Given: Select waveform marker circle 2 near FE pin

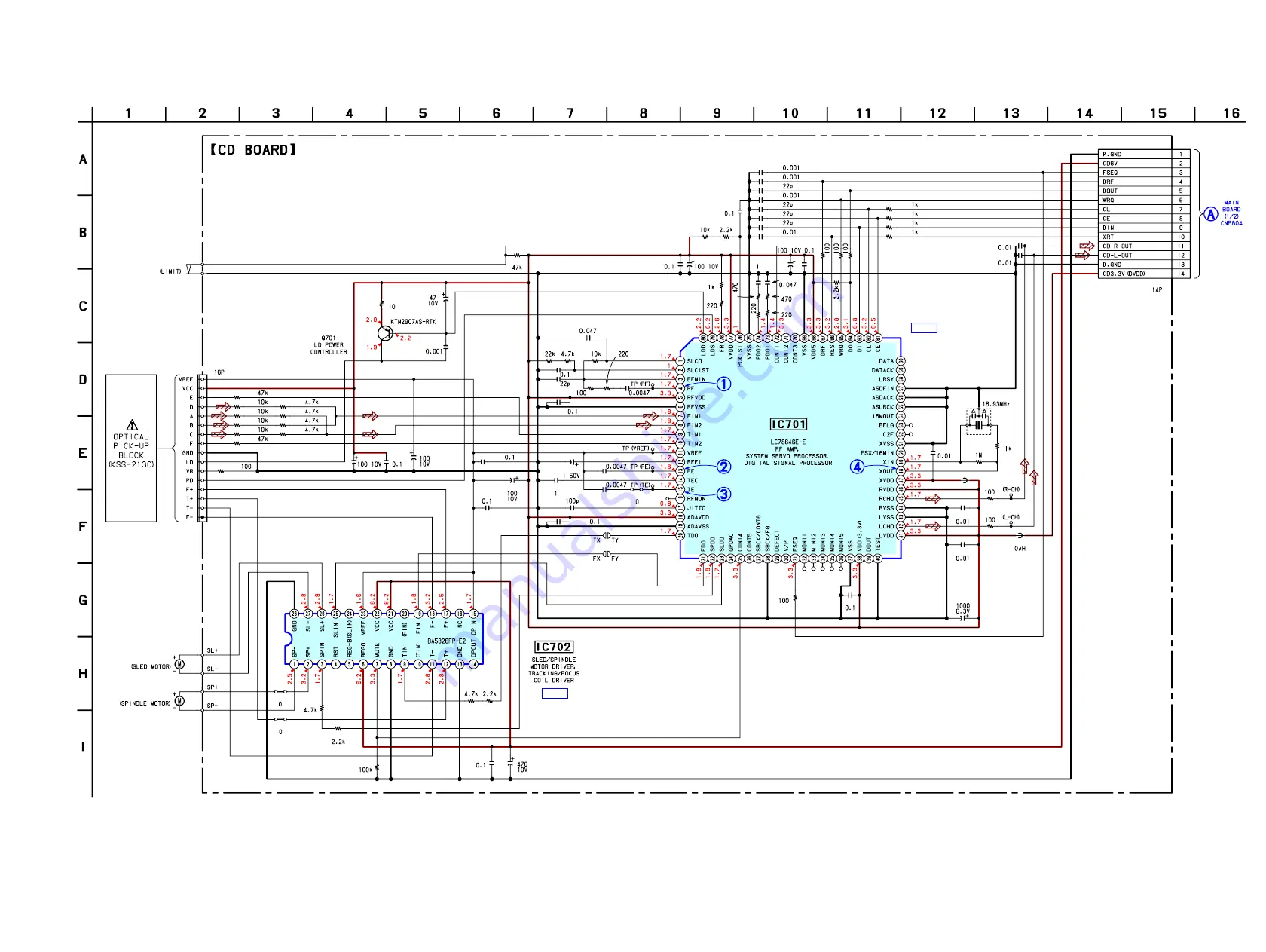Looking at the screenshot, I should [x=723, y=467].
